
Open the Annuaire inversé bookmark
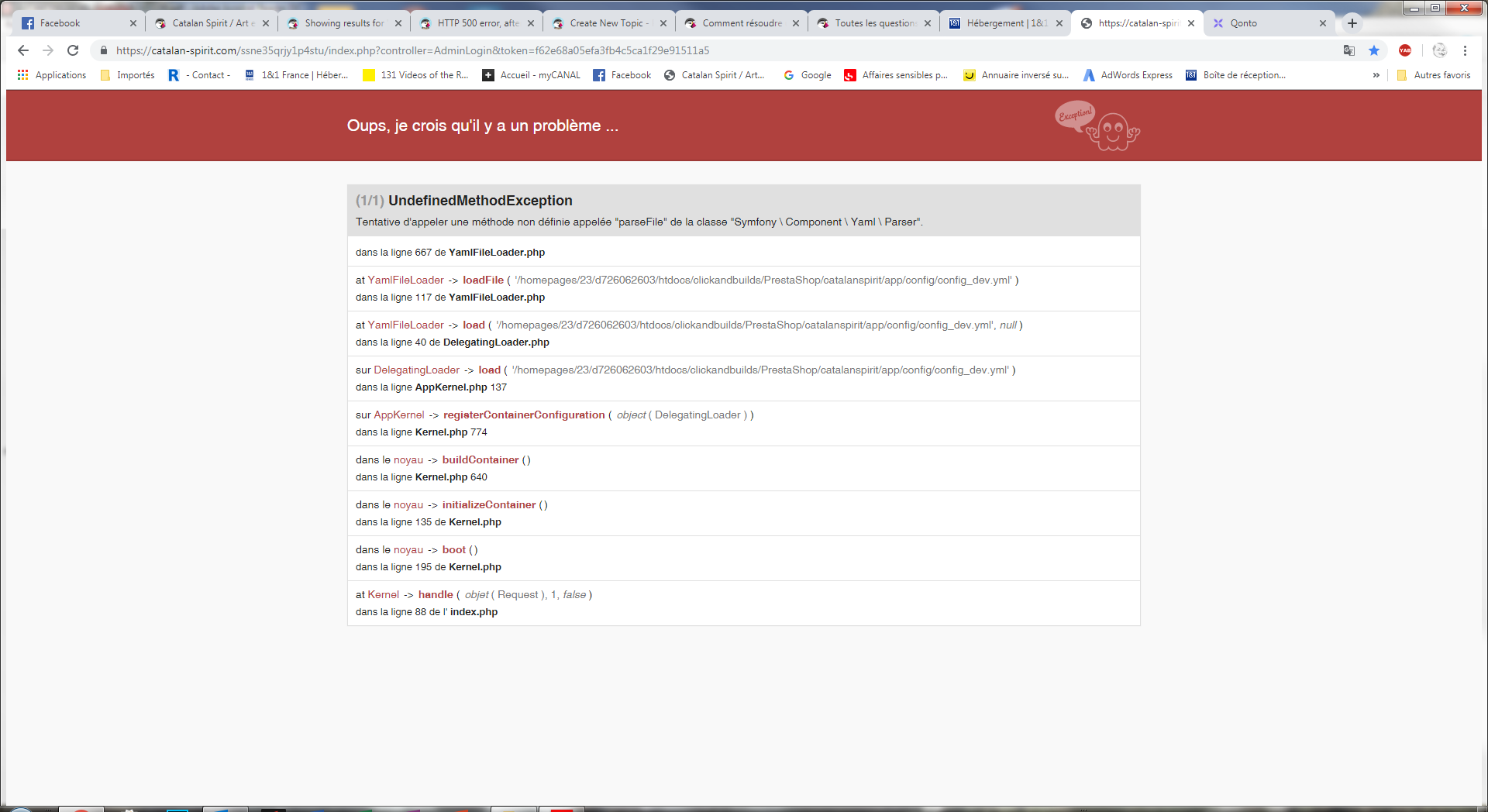1016,75
